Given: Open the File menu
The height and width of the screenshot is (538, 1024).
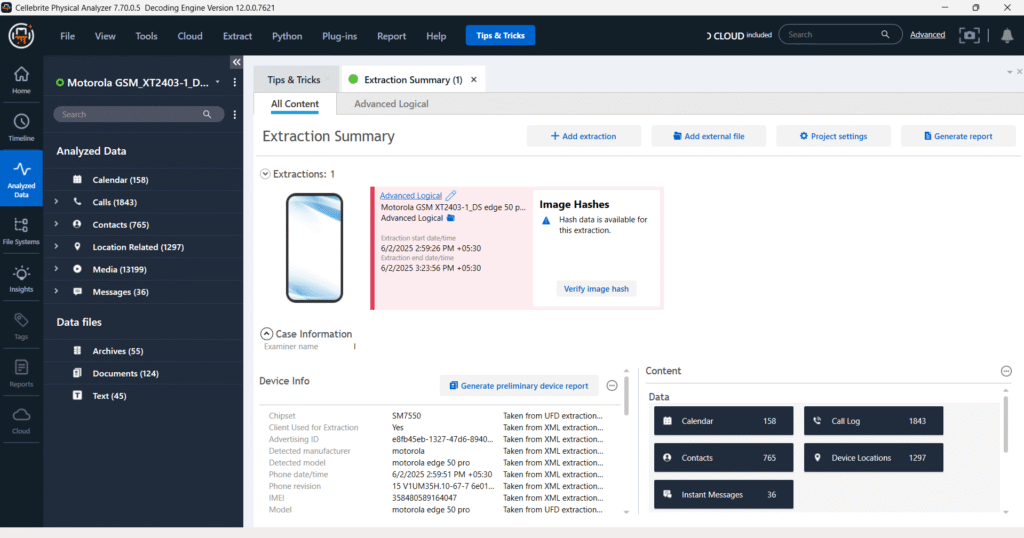Looking at the screenshot, I should click(67, 36).
